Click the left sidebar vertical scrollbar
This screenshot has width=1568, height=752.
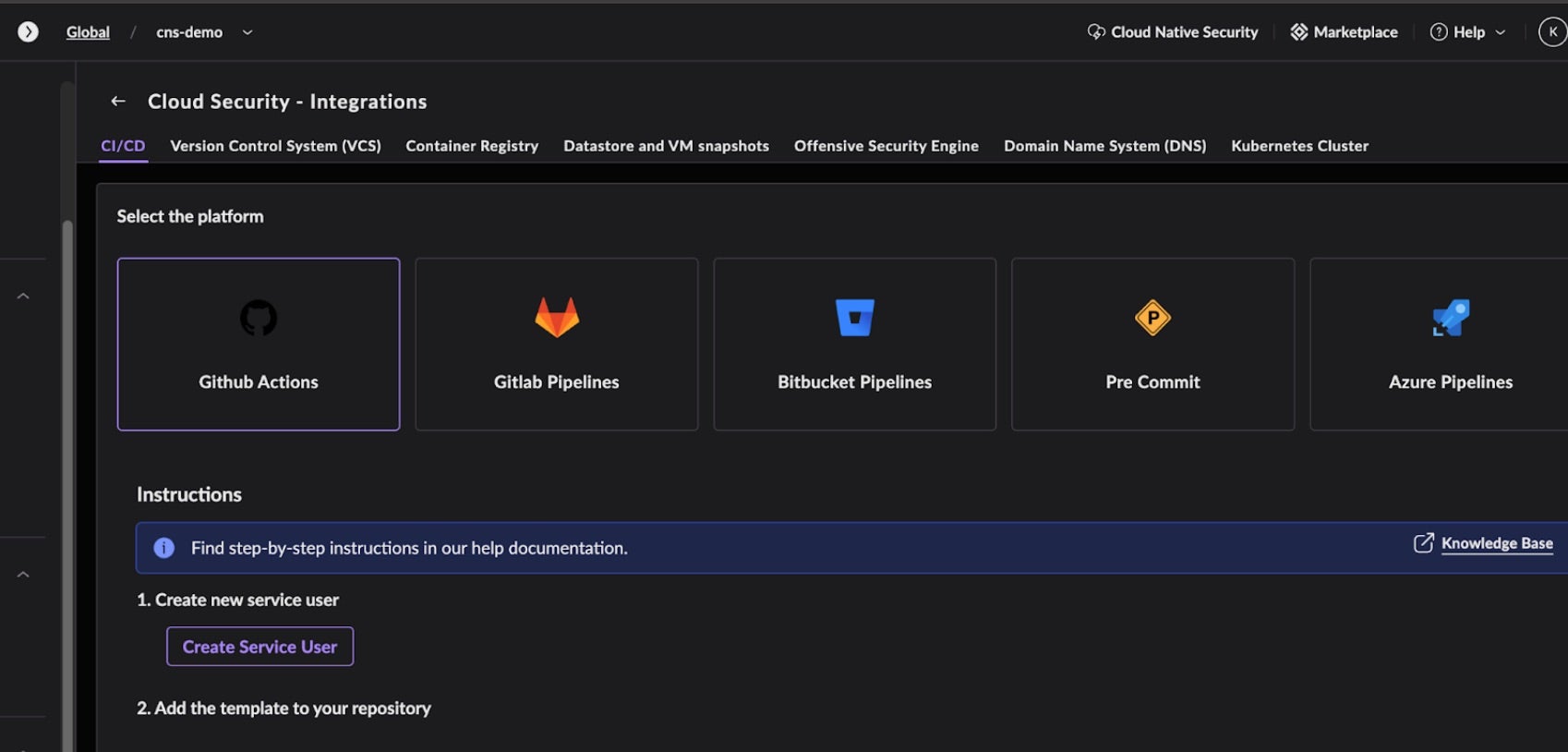[66, 462]
